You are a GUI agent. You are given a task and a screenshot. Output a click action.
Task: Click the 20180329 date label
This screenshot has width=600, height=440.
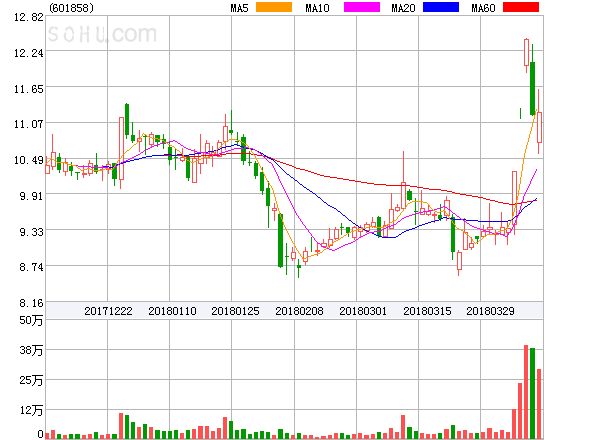(490, 311)
